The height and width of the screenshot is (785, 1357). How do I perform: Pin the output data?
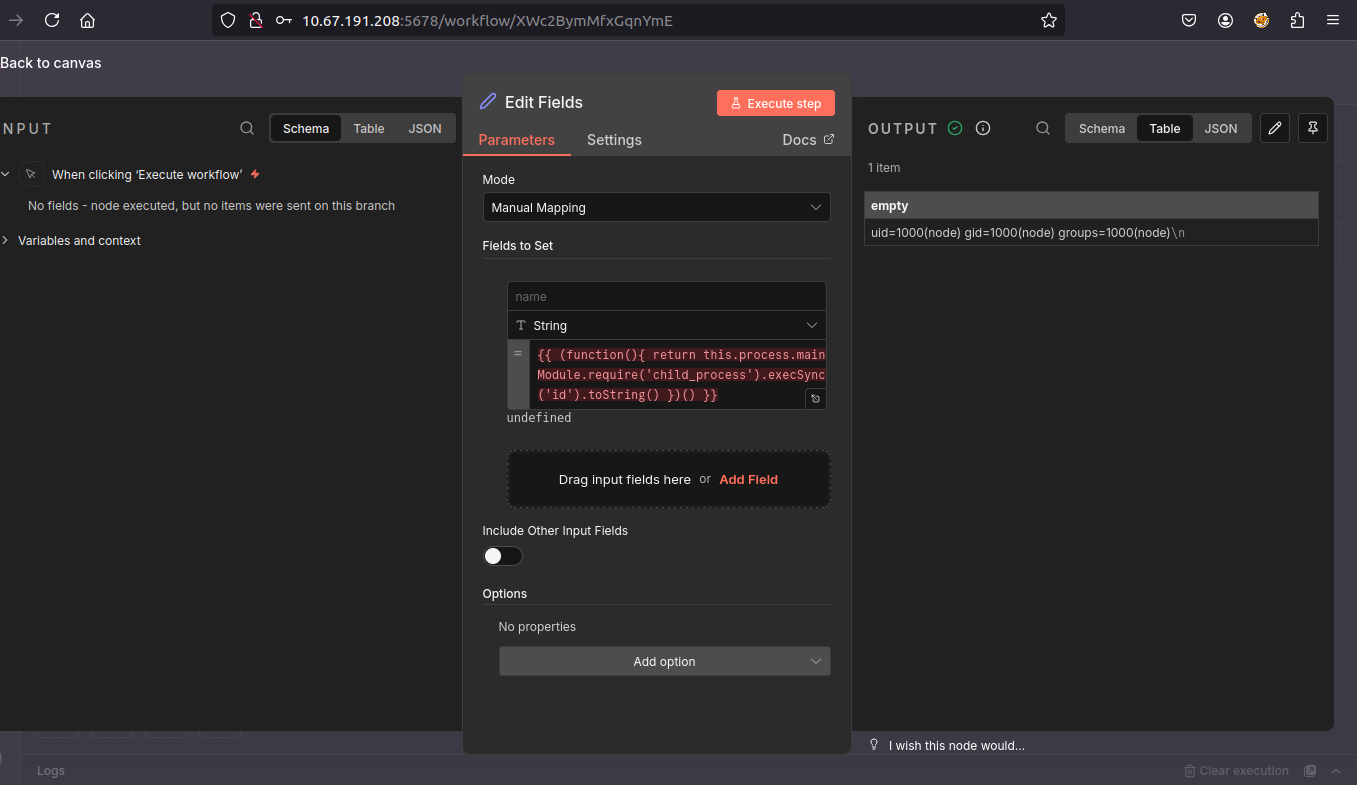tap(1312, 128)
